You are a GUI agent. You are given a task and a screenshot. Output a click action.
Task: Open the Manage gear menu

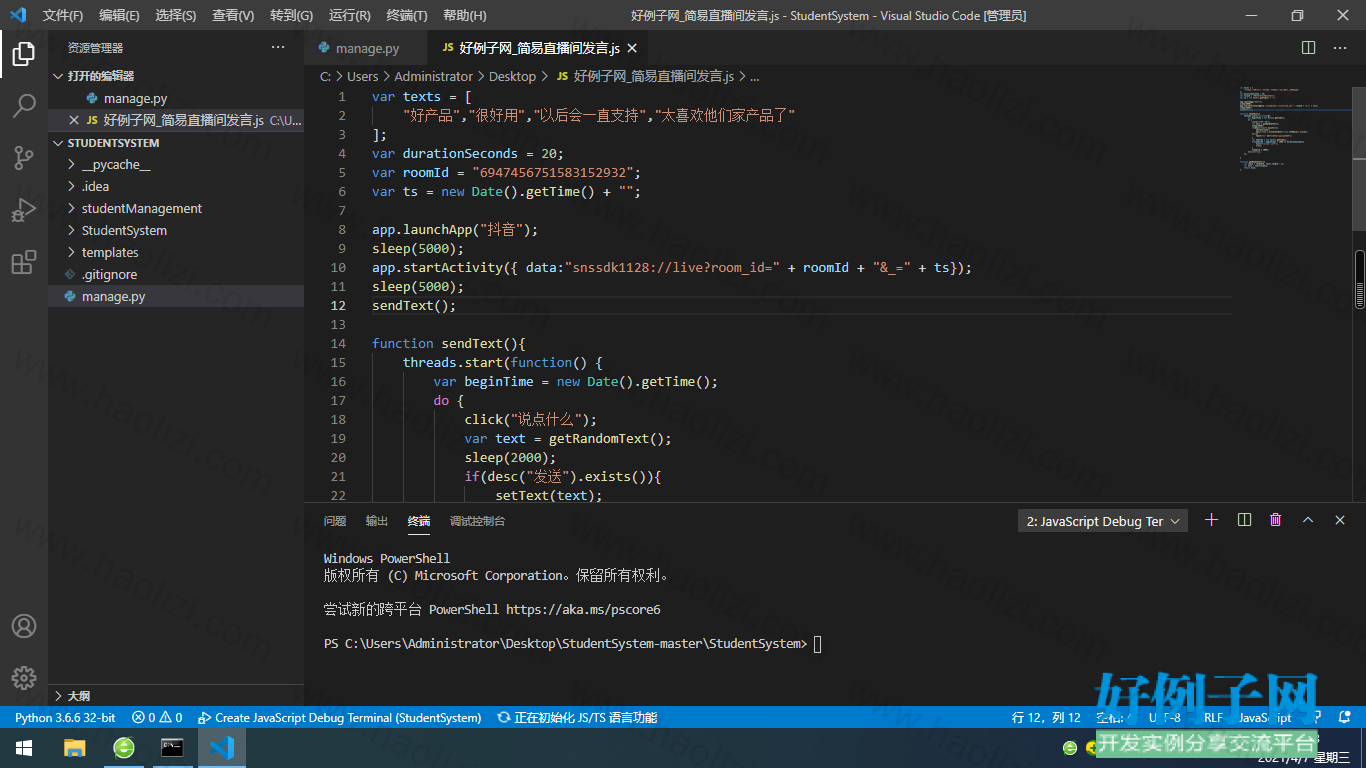point(24,678)
